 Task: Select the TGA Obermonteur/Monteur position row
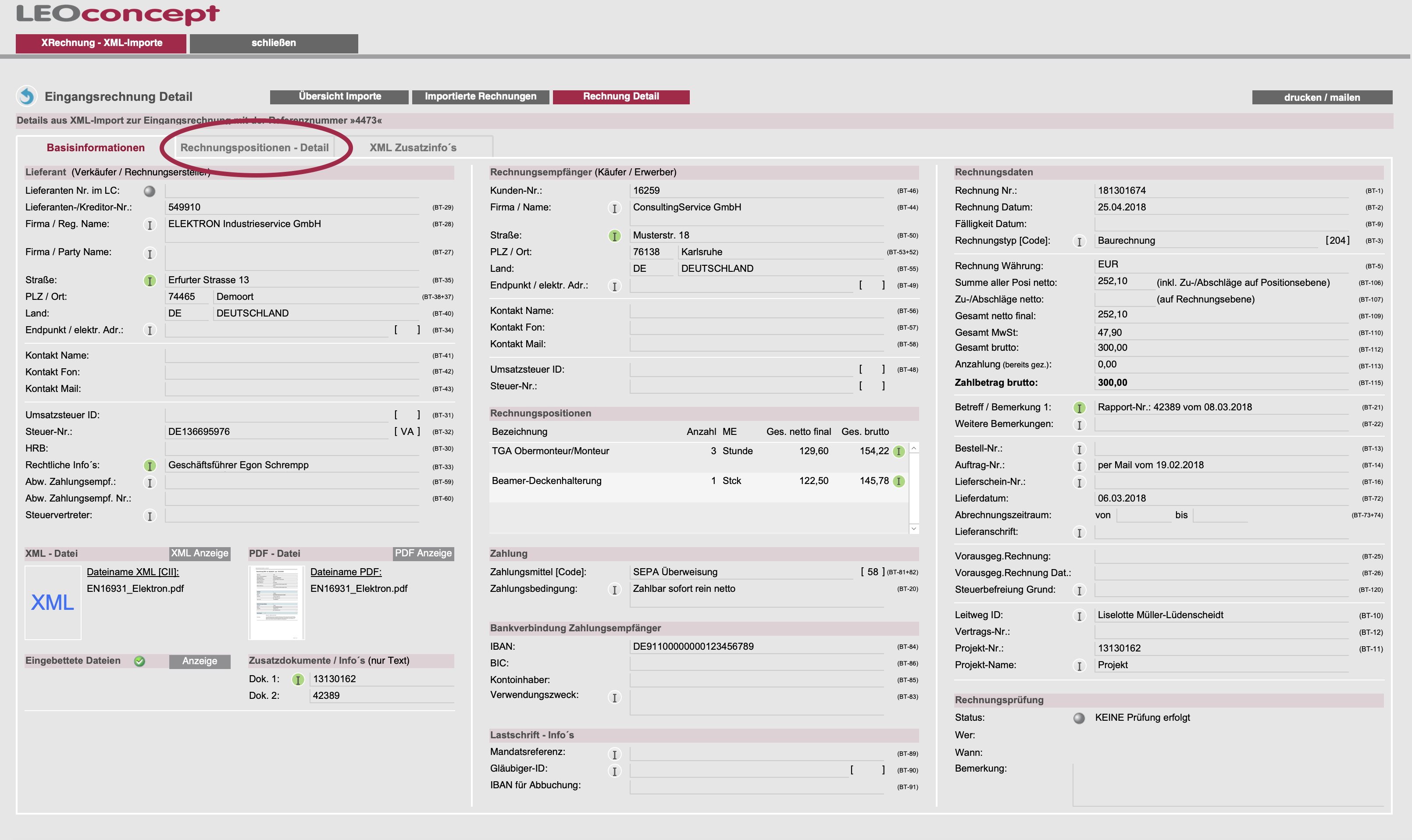[x=699, y=457]
